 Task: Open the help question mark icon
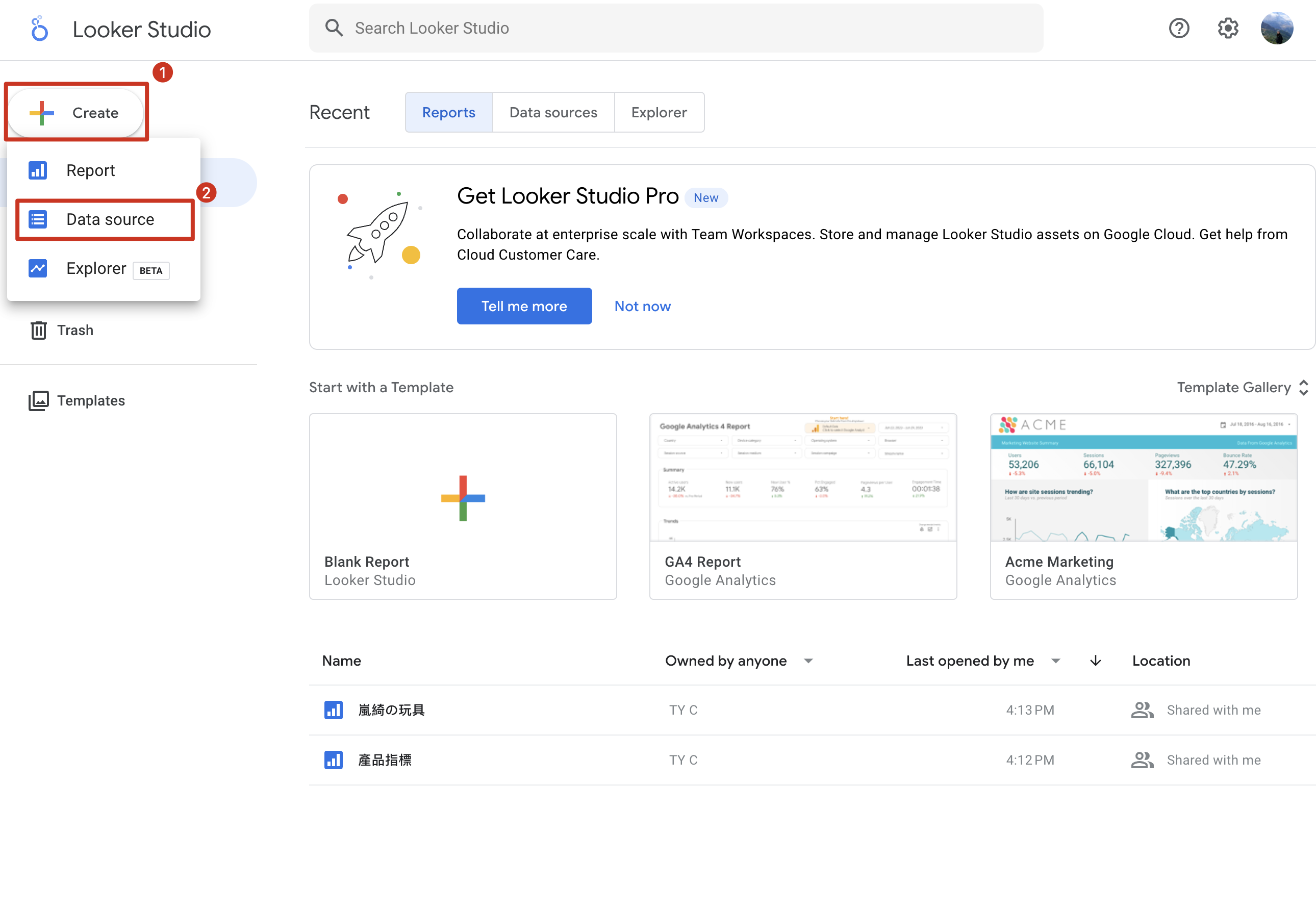point(1178,28)
